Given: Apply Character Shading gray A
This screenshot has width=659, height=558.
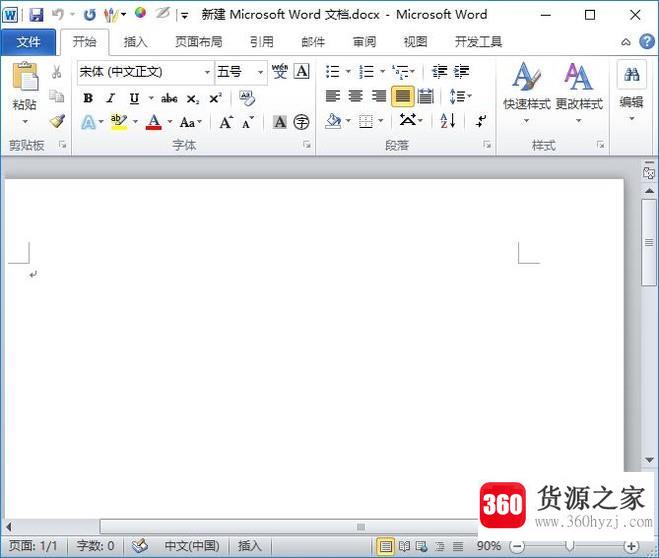Looking at the screenshot, I should point(279,122).
